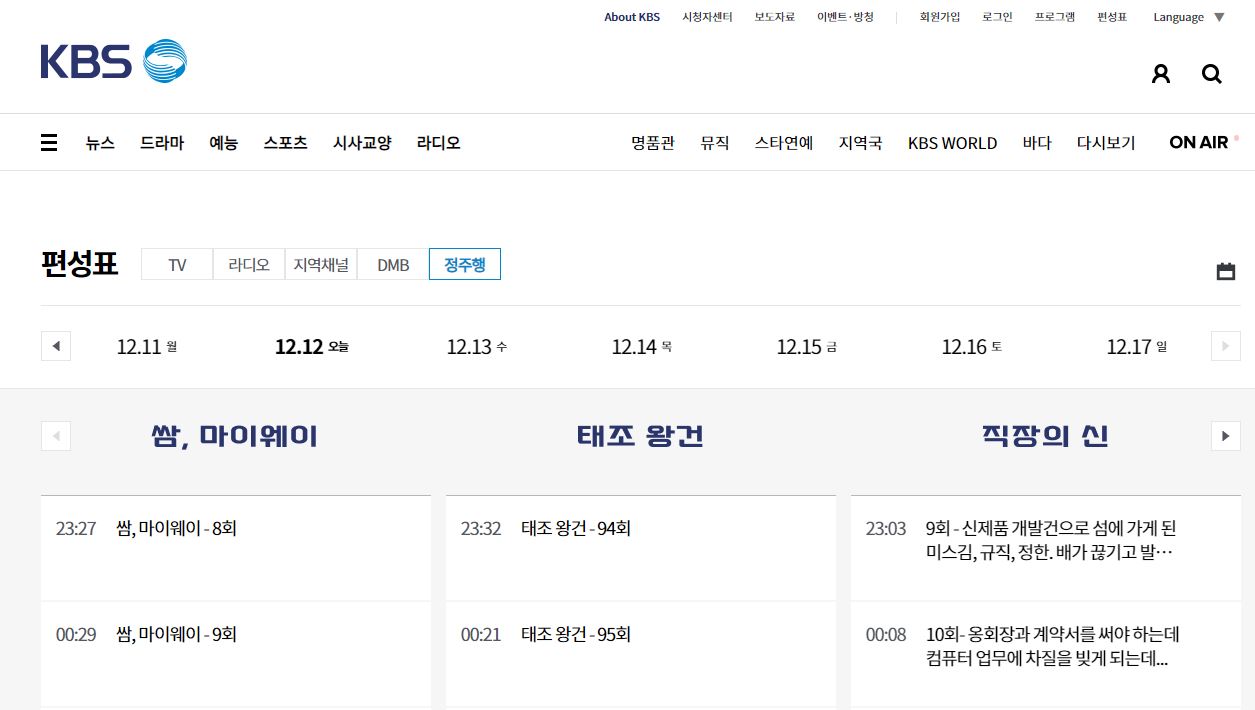Open 바다 menu item
The height and width of the screenshot is (710, 1255).
1037,143
